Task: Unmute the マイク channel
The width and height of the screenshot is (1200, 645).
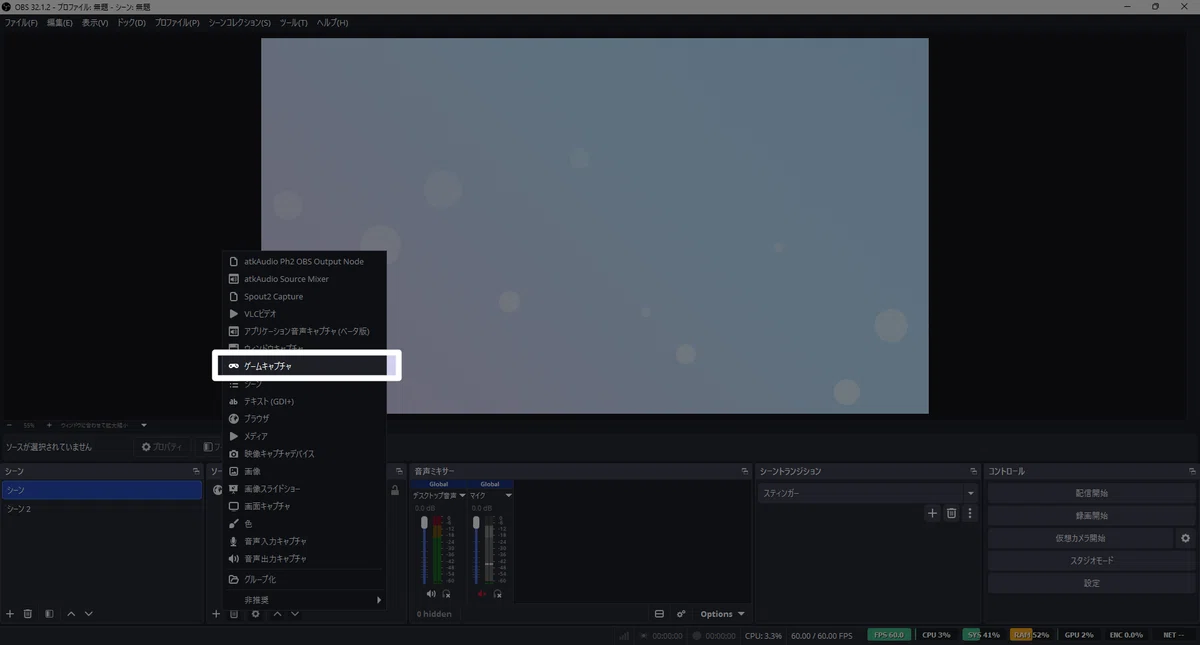Action: point(482,593)
